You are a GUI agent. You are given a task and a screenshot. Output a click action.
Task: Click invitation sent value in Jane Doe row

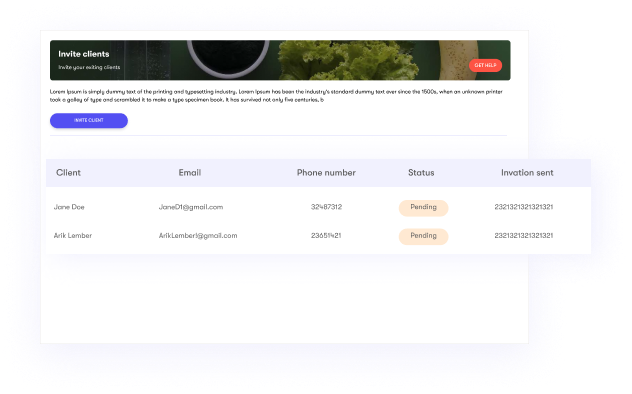pyautogui.click(x=524, y=207)
